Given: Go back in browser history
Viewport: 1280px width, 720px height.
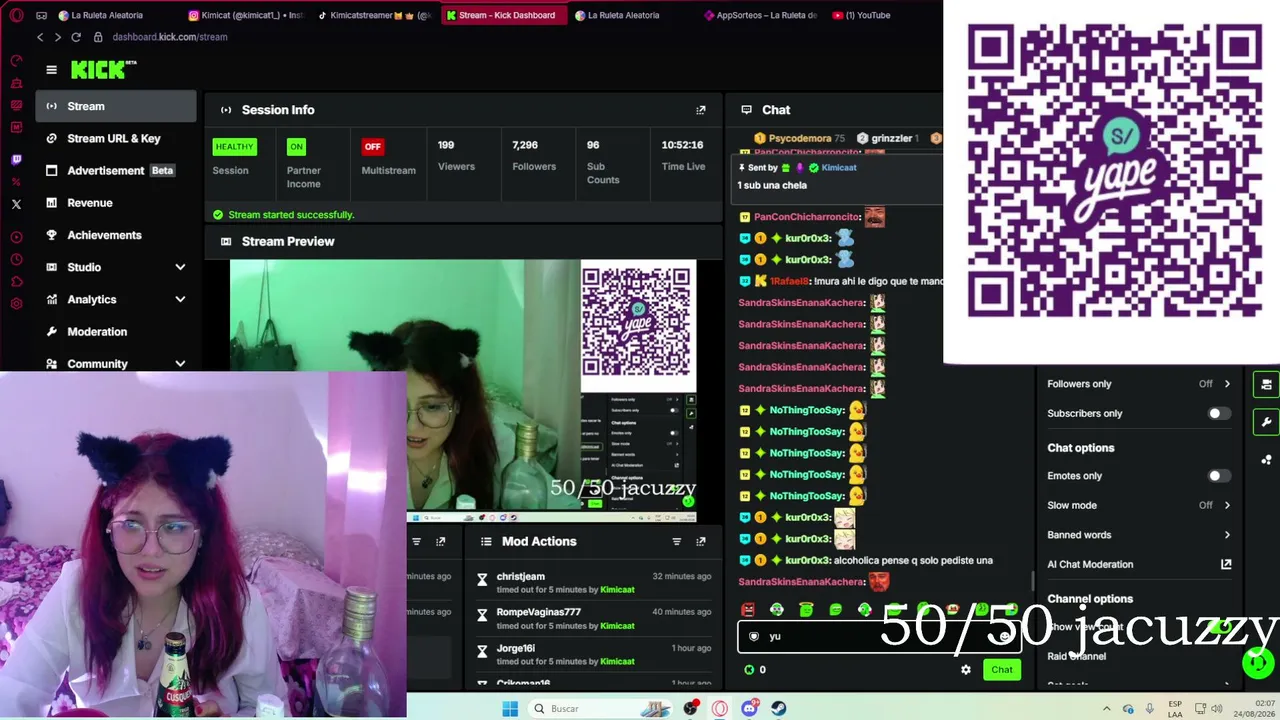Looking at the screenshot, I should click(40, 37).
